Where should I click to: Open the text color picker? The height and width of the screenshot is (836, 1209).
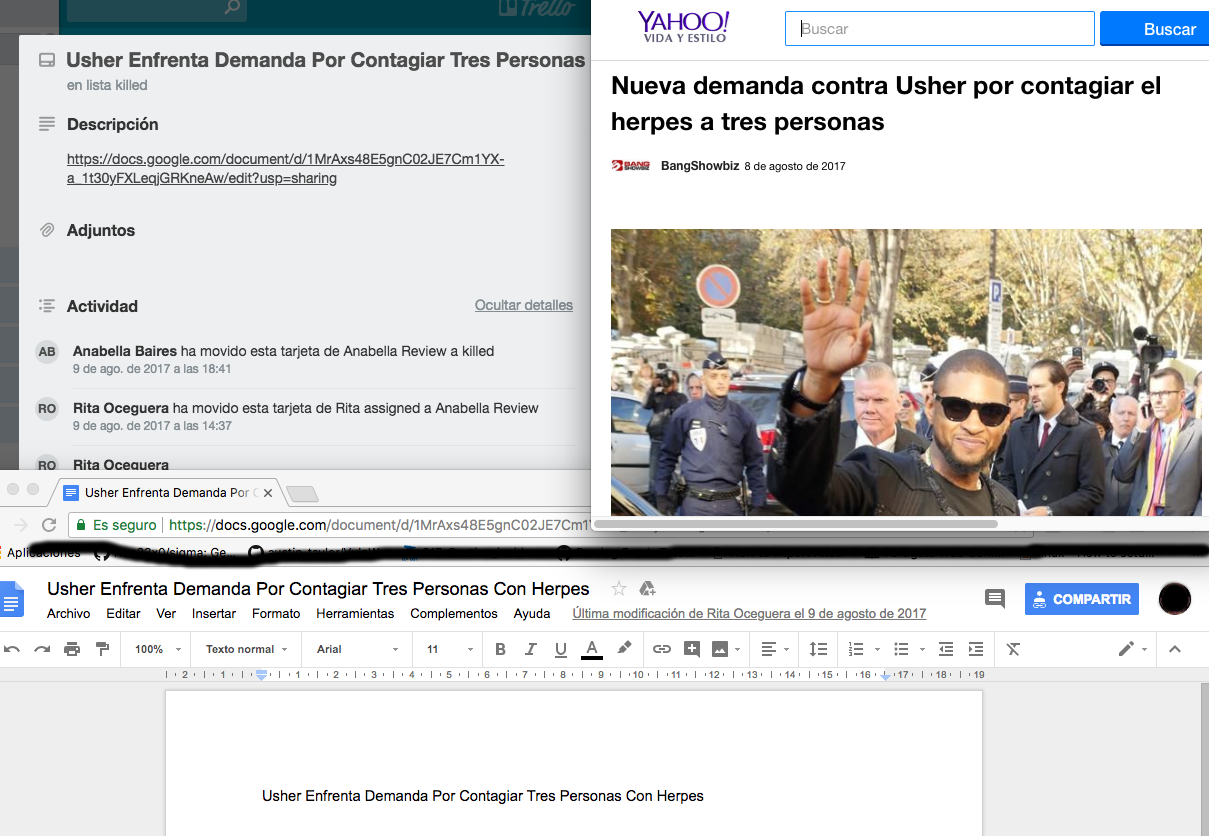click(x=592, y=649)
